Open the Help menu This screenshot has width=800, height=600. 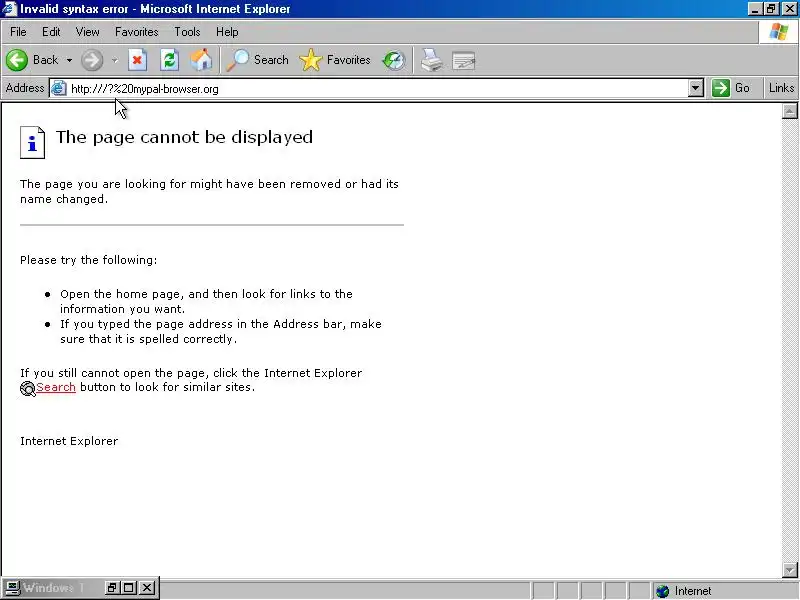tap(227, 32)
